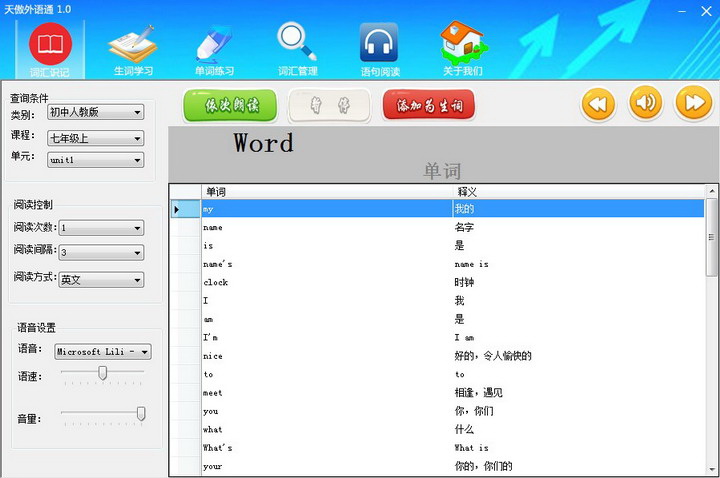The image size is (720, 478).
Task: Click the orange fast-forward next button
Action: click(x=693, y=103)
